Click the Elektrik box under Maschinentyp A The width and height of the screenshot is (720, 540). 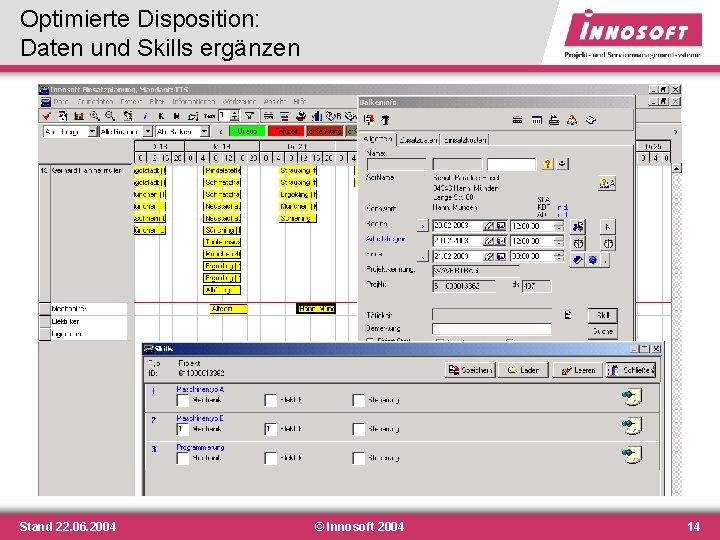pyautogui.click(x=271, y=400)
